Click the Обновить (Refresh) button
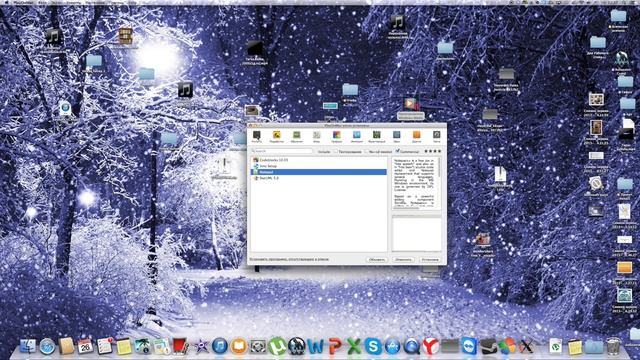Image resolution: width=640 pixels, height=360 pixels. 377,260
